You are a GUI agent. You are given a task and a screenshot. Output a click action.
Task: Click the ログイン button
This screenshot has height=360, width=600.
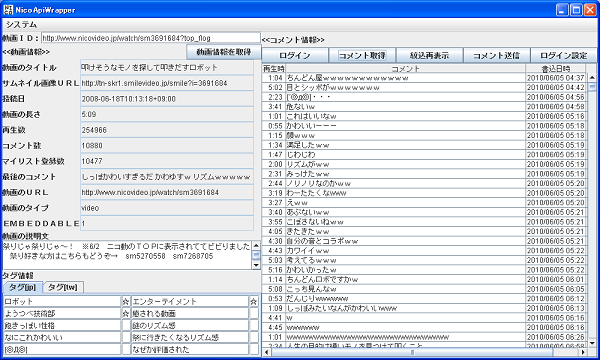[295, 55]
